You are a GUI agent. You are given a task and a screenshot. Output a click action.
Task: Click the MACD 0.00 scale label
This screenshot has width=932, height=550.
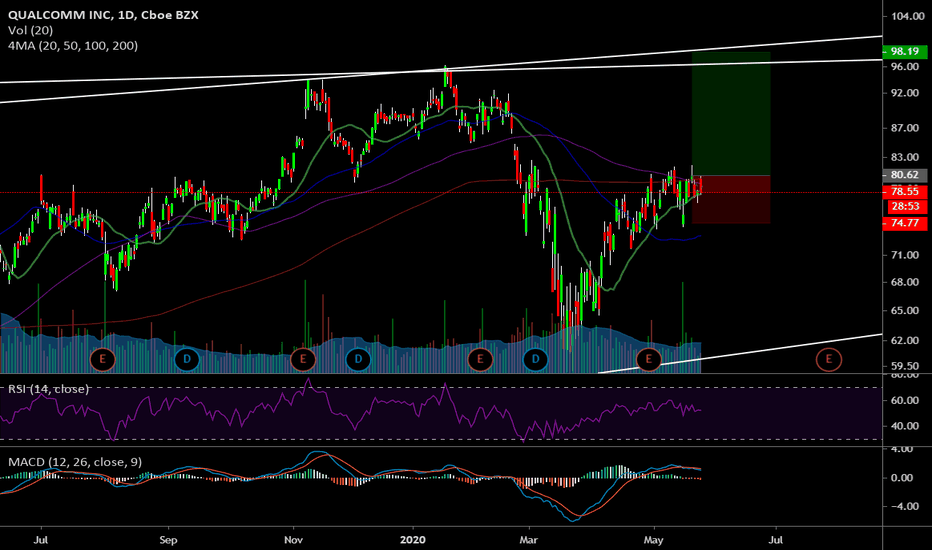(x=903, y=478)
